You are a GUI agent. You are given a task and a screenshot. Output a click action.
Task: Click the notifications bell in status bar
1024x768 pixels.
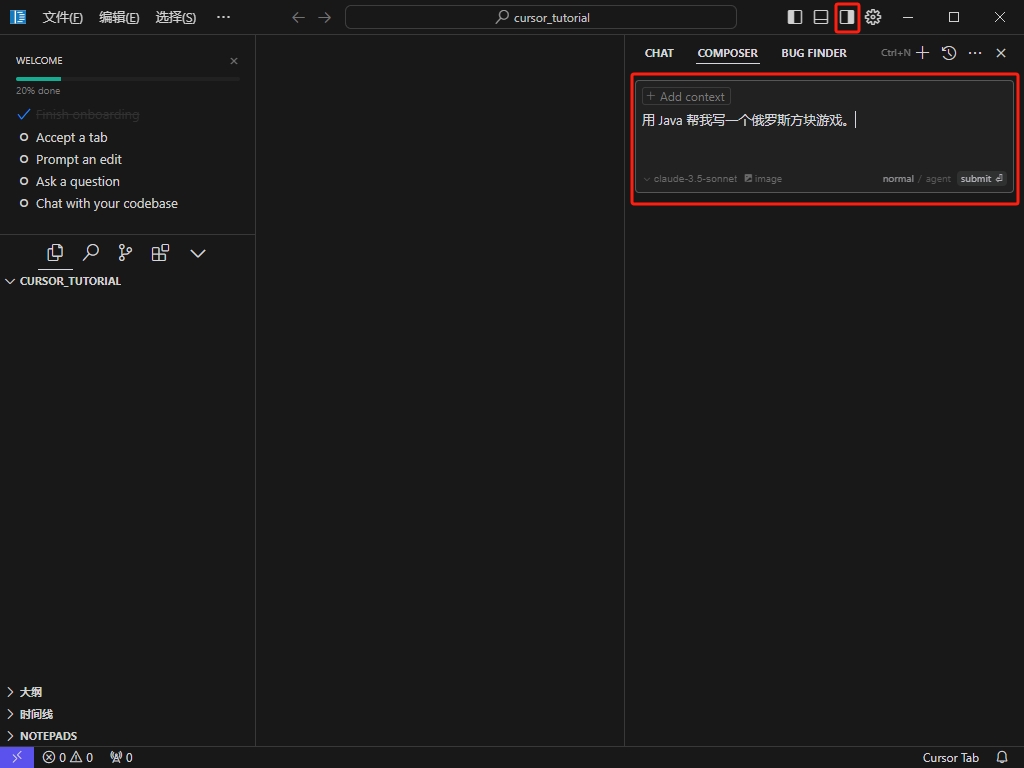(1002, 758)
